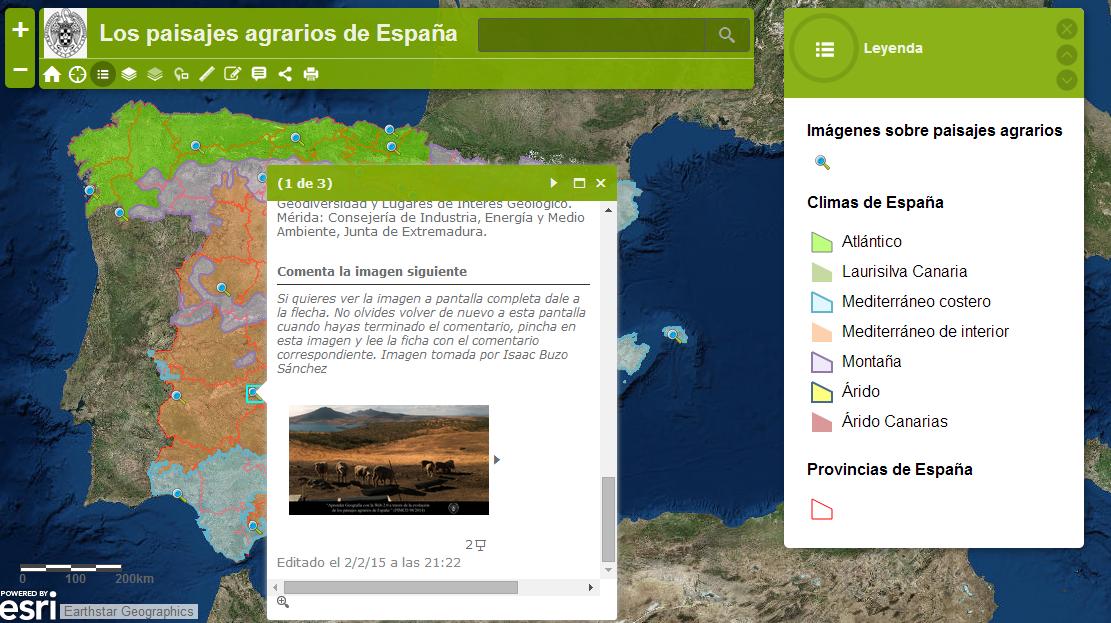
Task: Select the measure tool icon
Action: [x=207, y=73]
